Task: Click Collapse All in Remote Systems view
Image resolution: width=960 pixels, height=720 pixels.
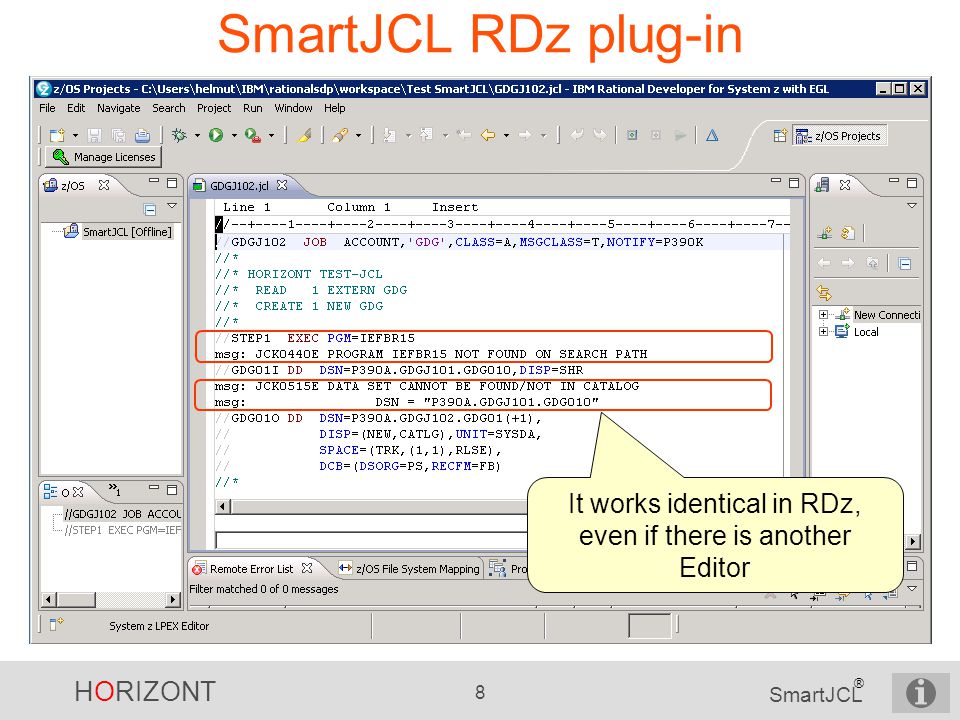Action: (905, 264)
